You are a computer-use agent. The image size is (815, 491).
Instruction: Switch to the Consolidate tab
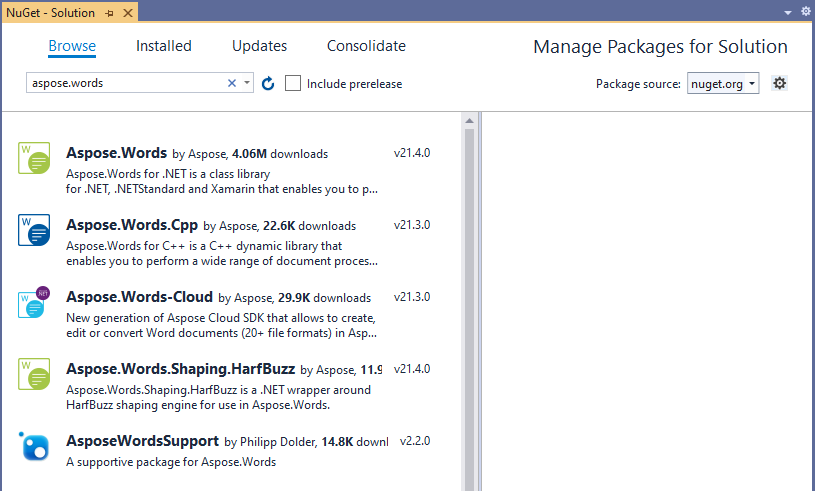pyautogui.click(x=366, y=46)
